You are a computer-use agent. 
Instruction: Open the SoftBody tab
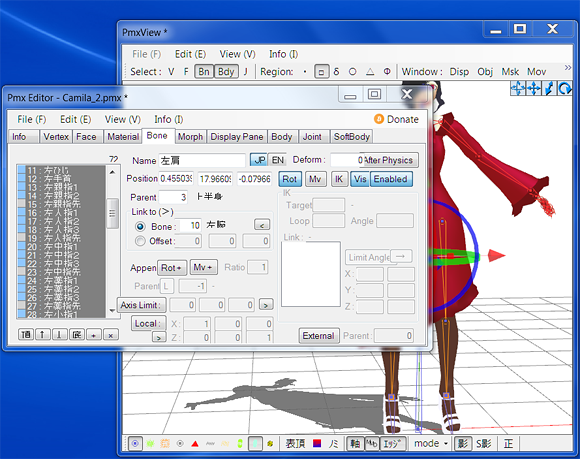(351, 136)
